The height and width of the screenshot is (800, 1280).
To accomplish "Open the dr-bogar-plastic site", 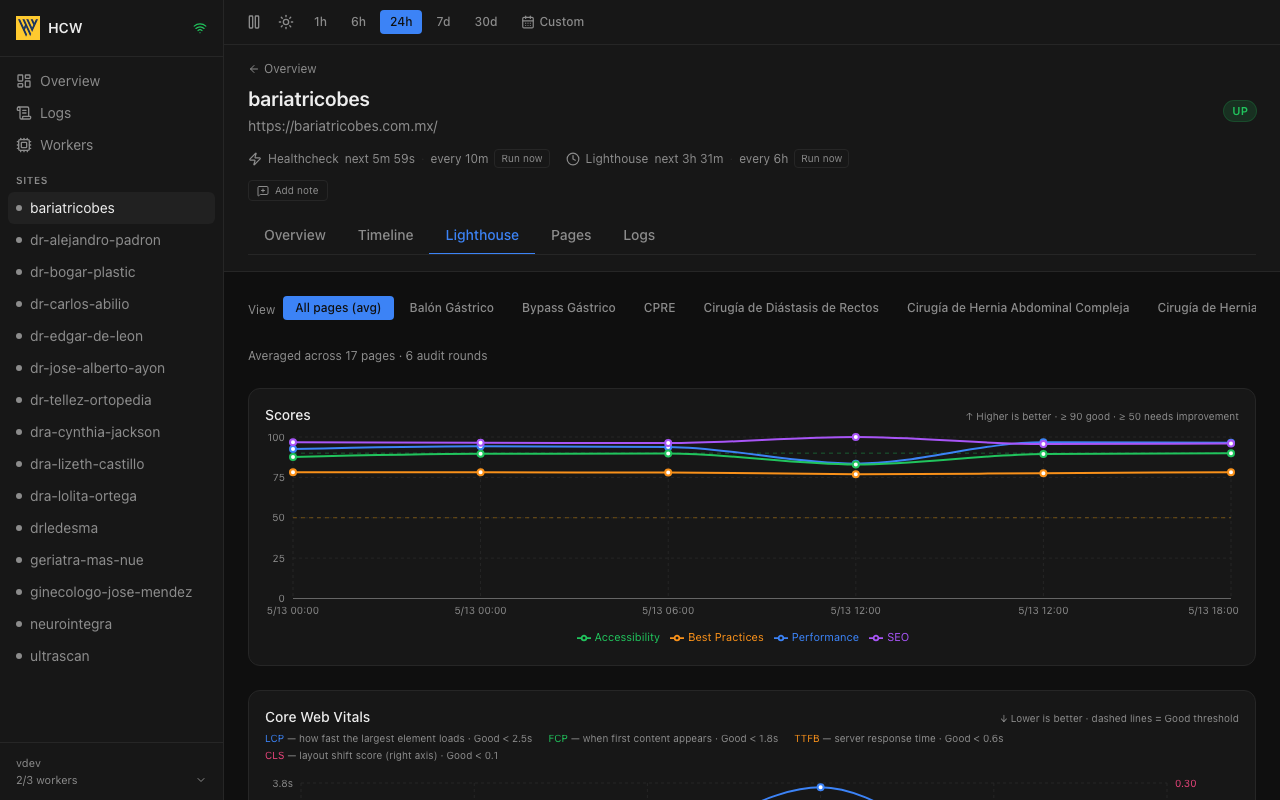I will (111, 272).
